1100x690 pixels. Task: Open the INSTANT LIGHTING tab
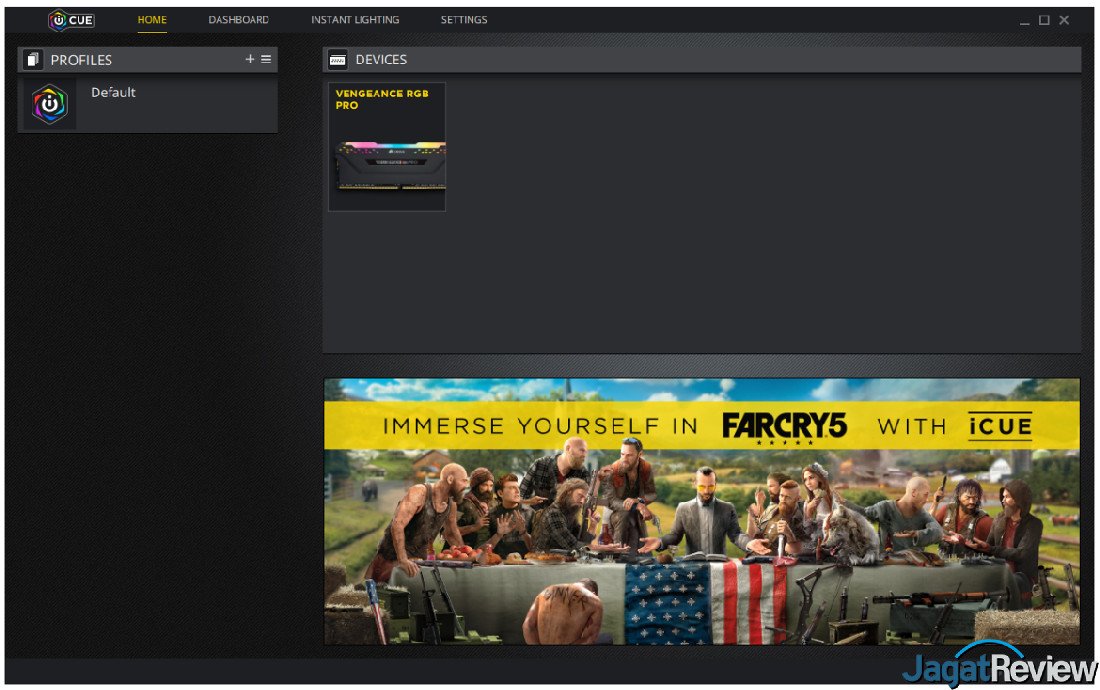[355, 20]
